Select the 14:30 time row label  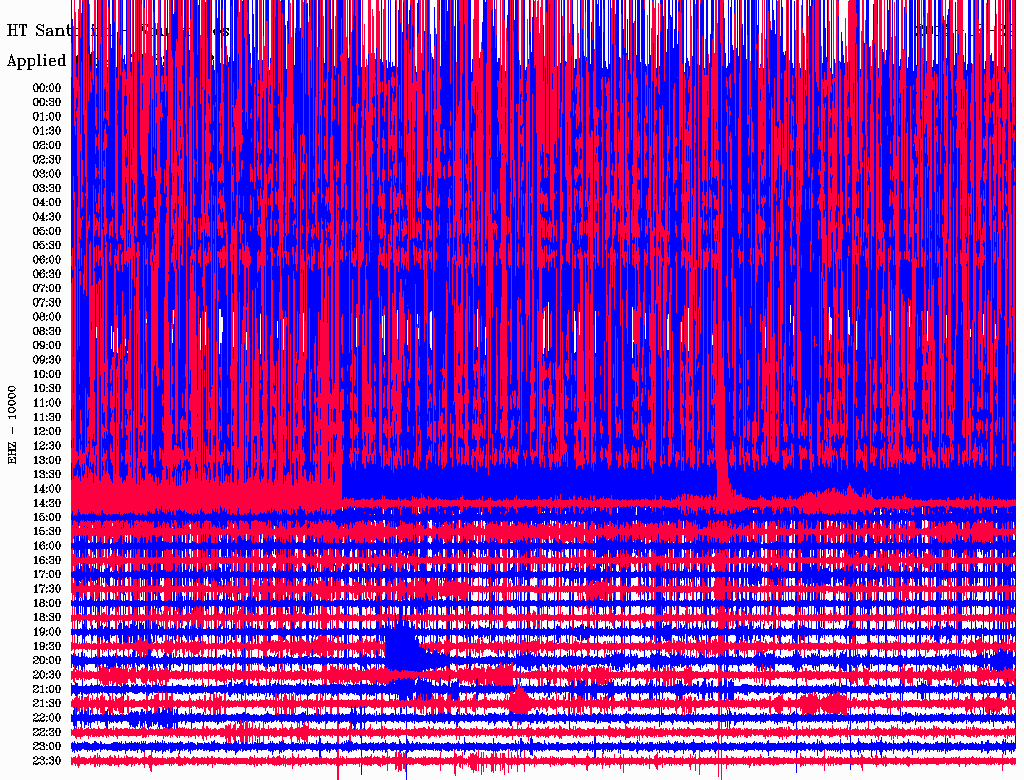coord(47,504)
